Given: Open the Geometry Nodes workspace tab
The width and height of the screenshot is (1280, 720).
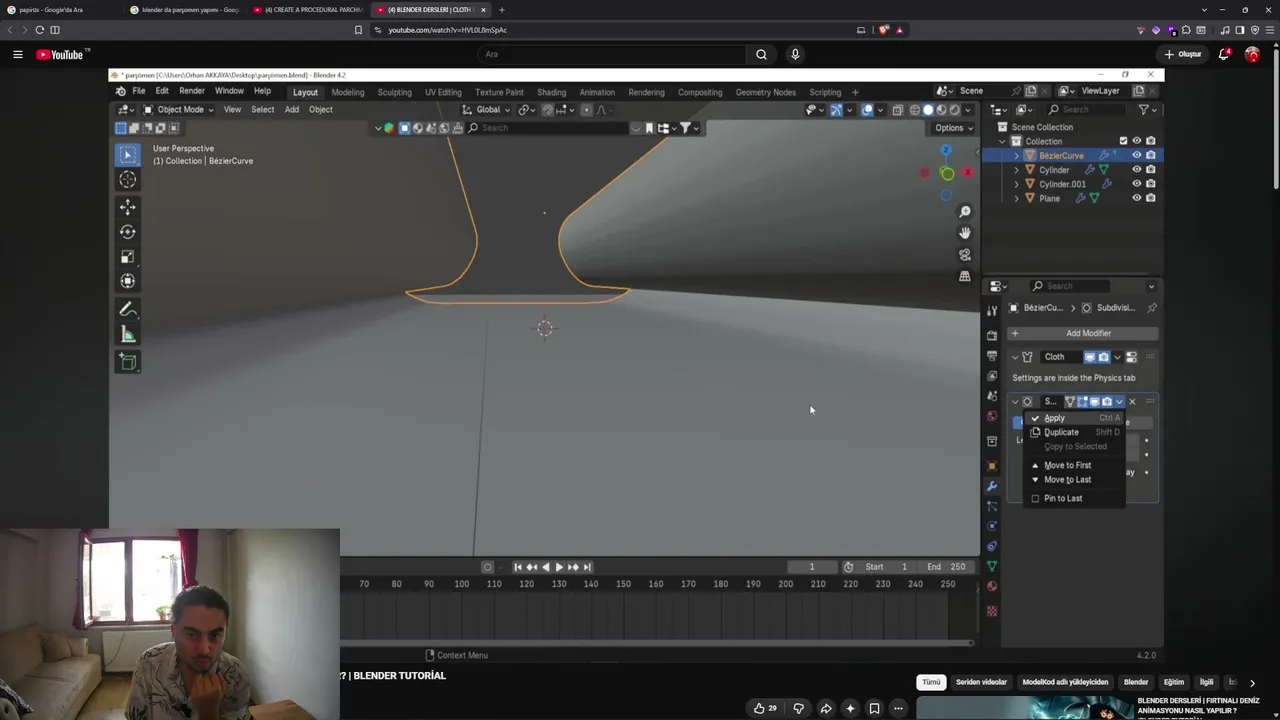Looking at the screenshot, I should click(766, 92).
